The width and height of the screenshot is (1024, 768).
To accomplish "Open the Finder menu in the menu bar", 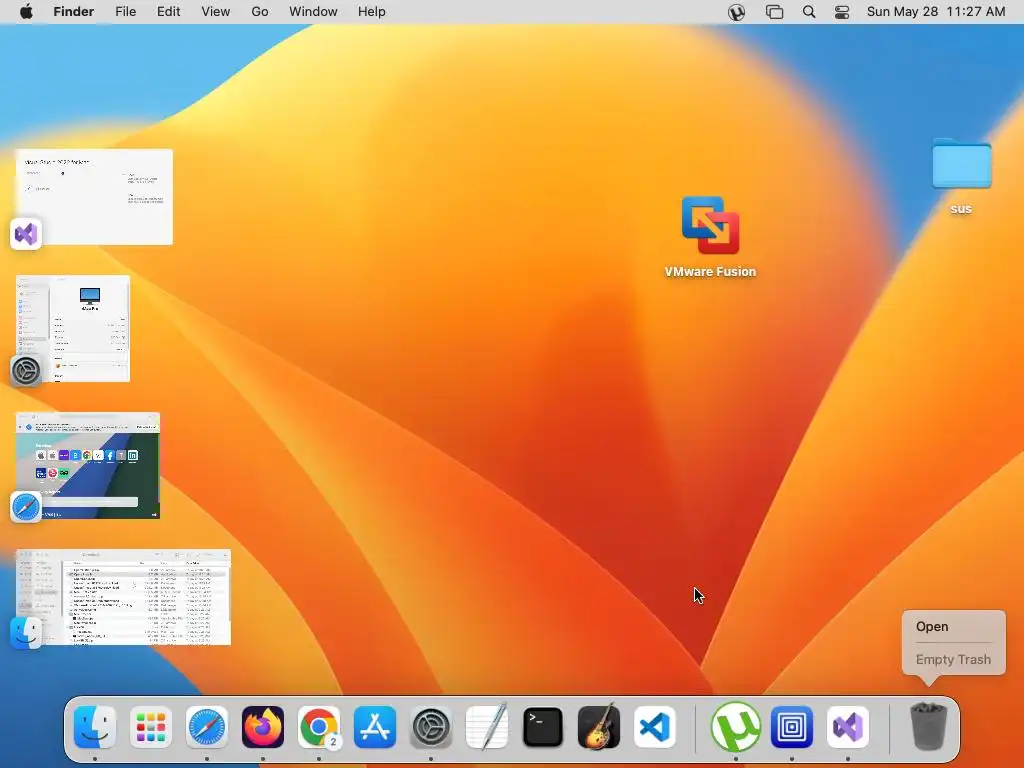I will coord(74,12).
